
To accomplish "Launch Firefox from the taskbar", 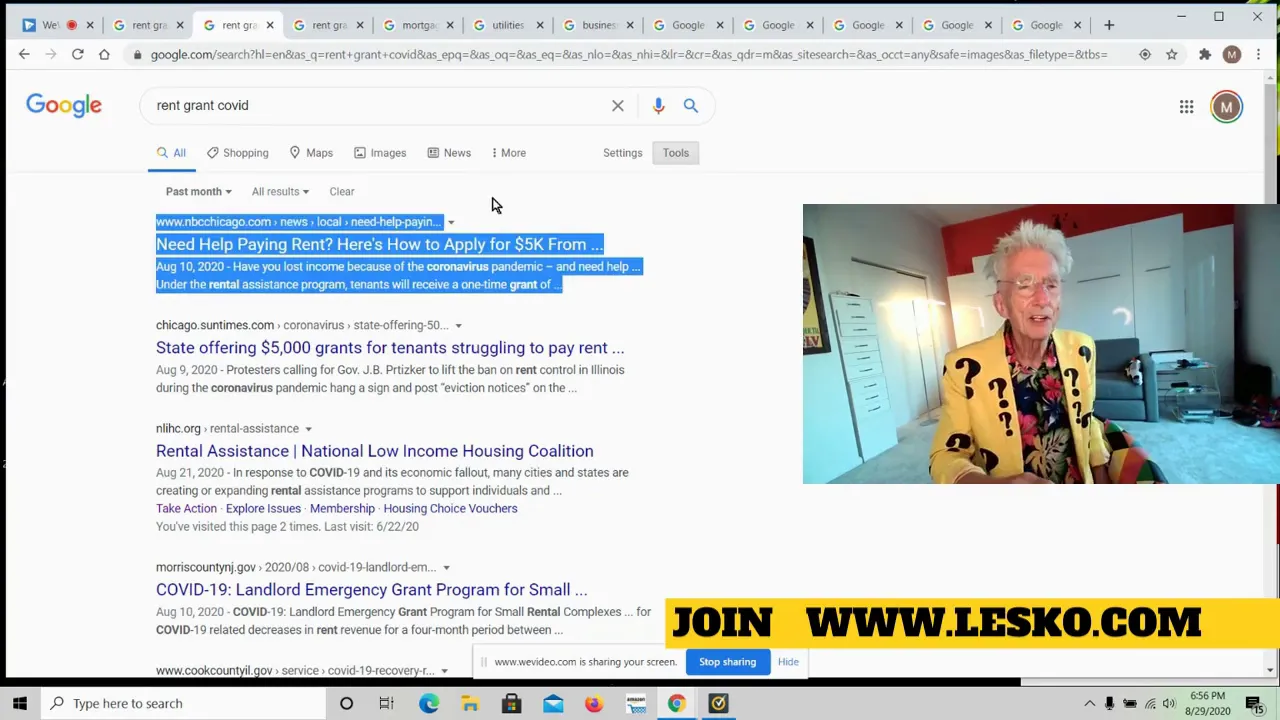I will pos(594,703).
